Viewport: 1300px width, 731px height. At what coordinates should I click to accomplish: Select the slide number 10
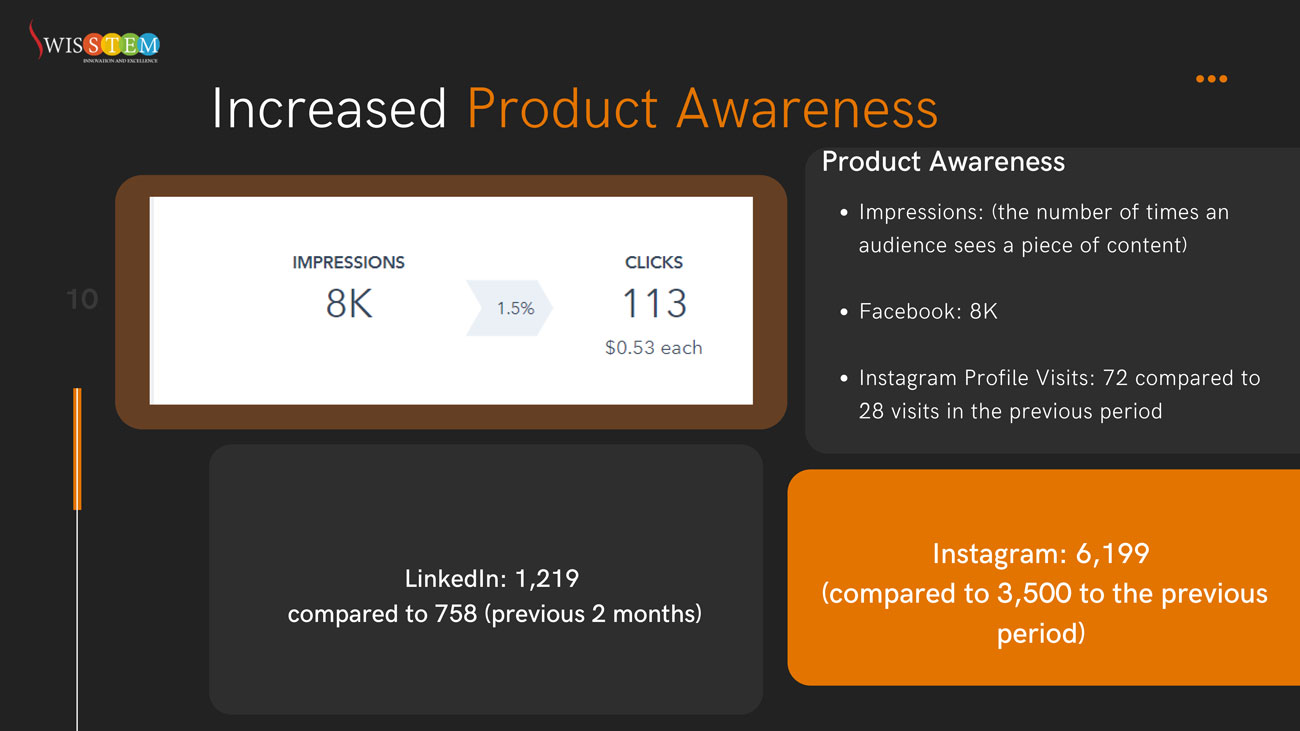click(x=82, y=299)
